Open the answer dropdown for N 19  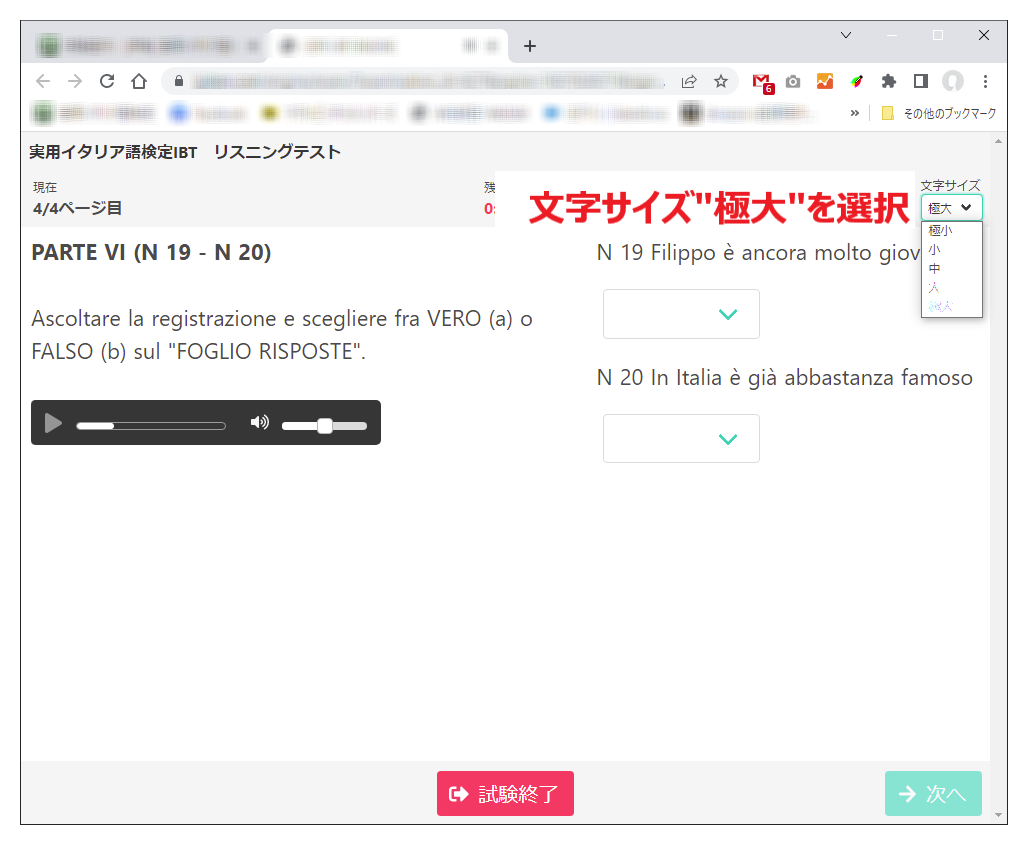[681, 314]
